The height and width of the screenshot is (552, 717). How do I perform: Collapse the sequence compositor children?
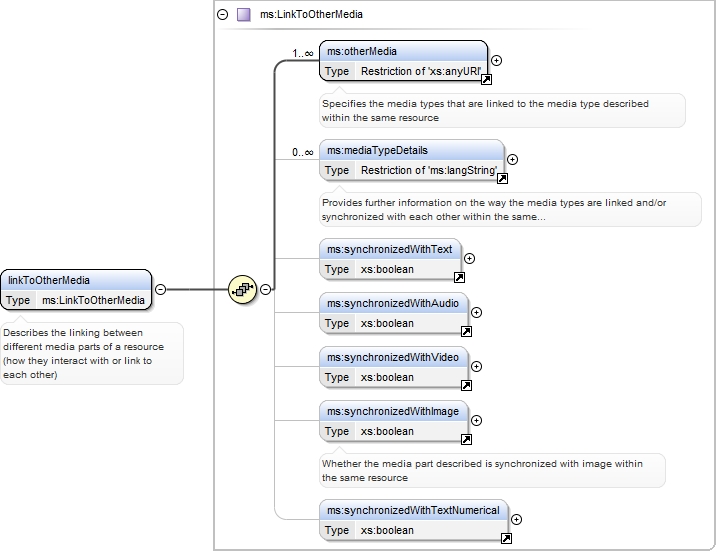click(265, 289)
